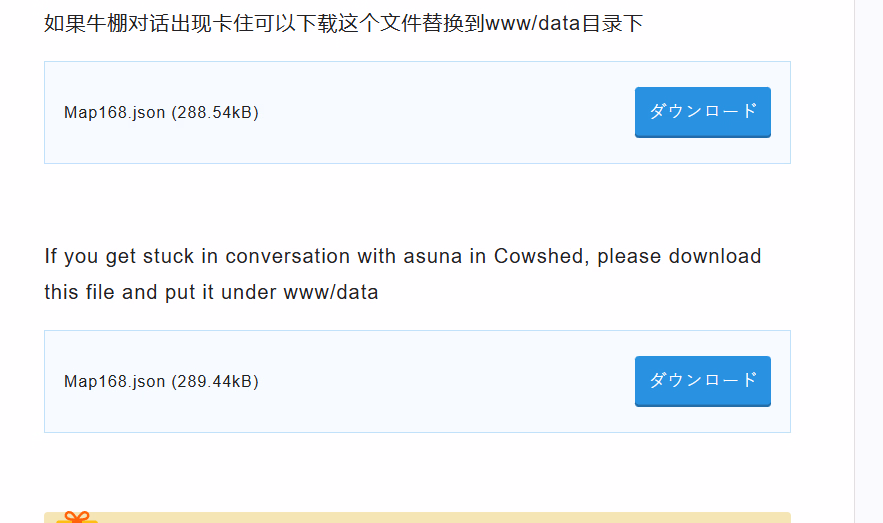
Task: Click the gift box icon
Action: tap(77, 517)
